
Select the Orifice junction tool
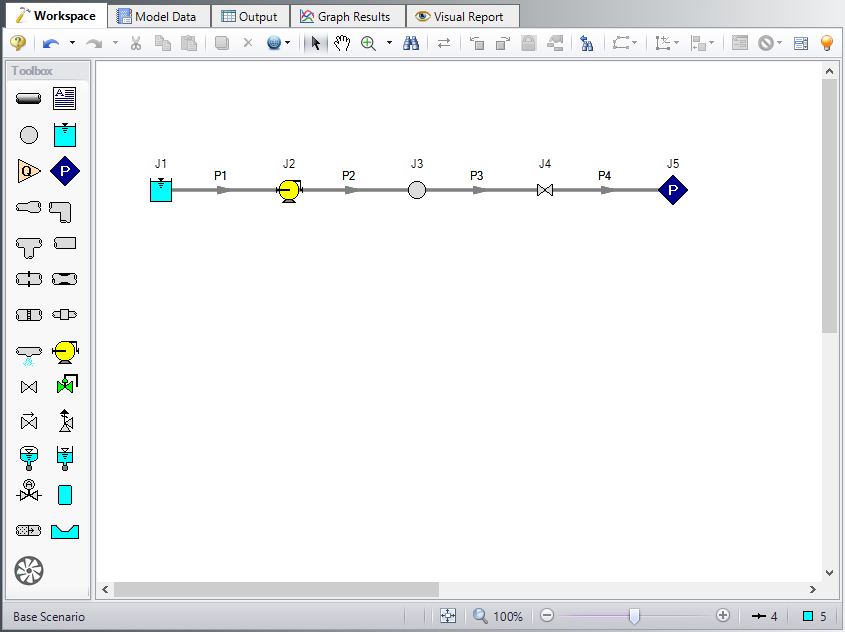pos(29,279)
